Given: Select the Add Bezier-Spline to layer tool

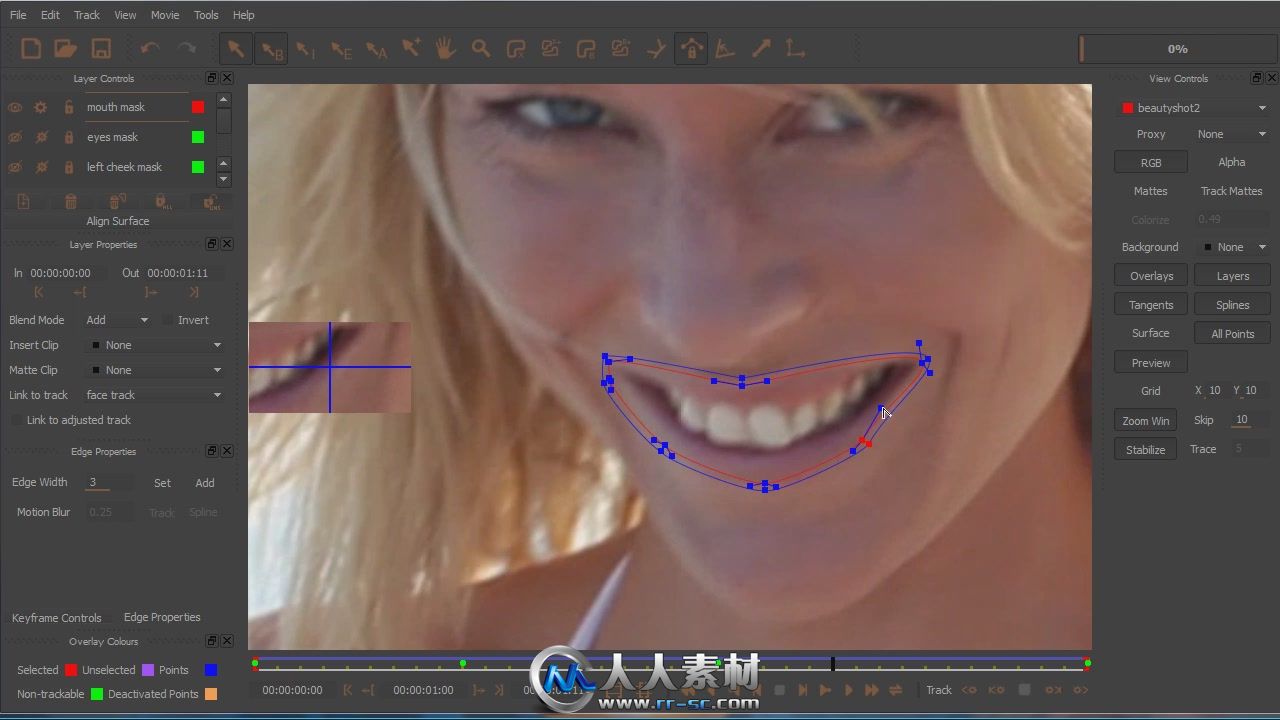Looking at the screenshot, I should 621,48.
